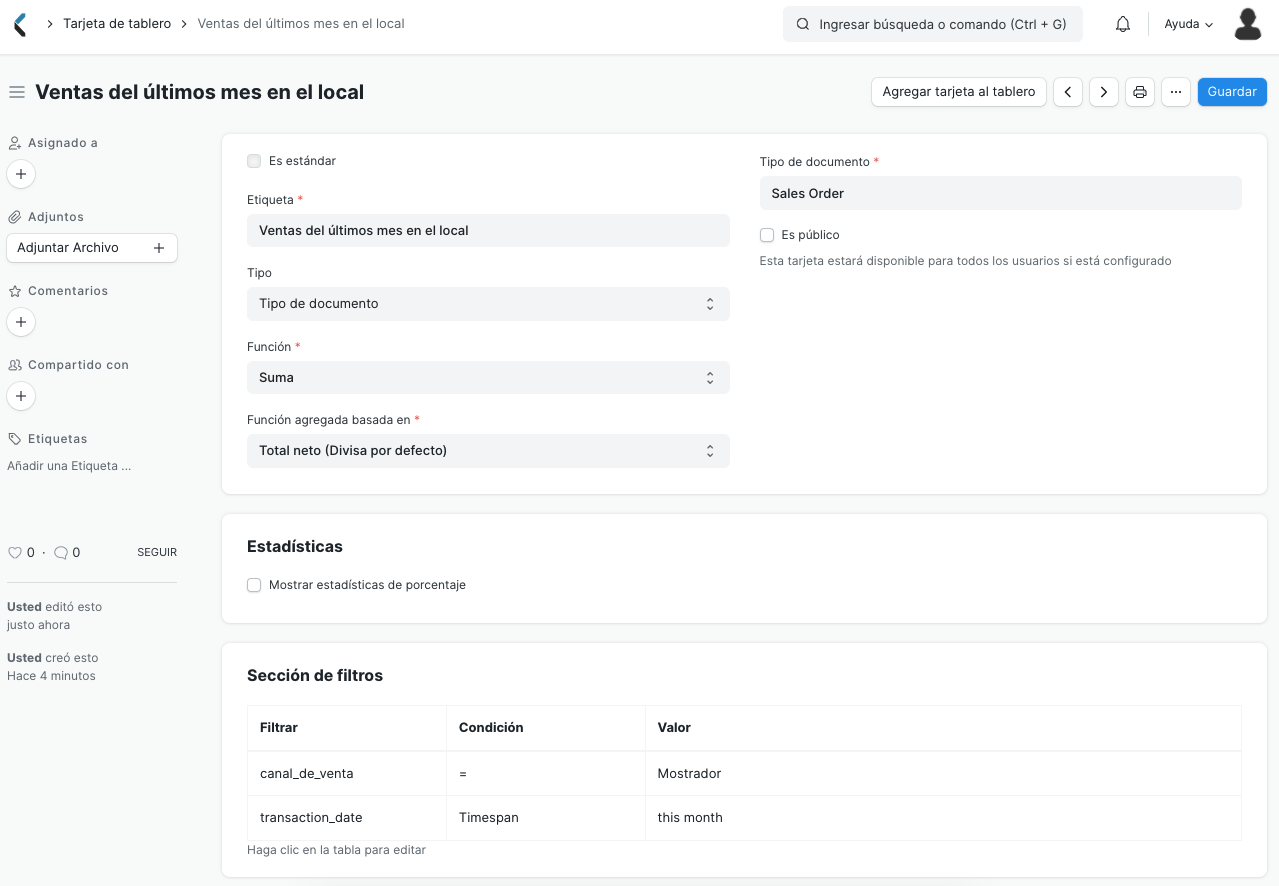1279x886 pixels.
Task: Open the three-dots more menu
Action: coord(1176,92)
